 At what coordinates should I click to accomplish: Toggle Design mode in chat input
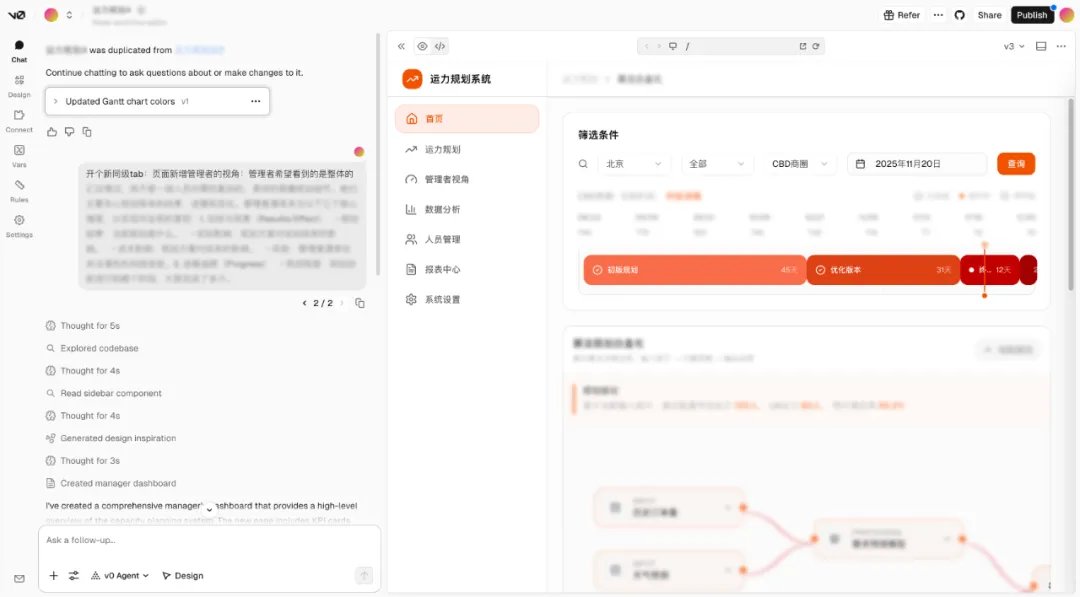[x=182, y=576]
